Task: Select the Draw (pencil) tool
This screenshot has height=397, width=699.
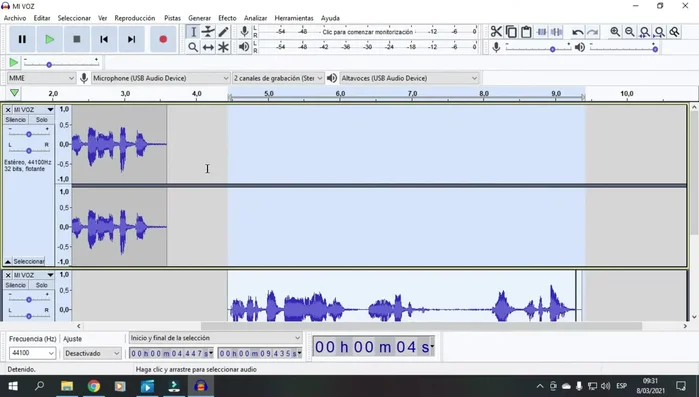Action: (x=223, y=32)
